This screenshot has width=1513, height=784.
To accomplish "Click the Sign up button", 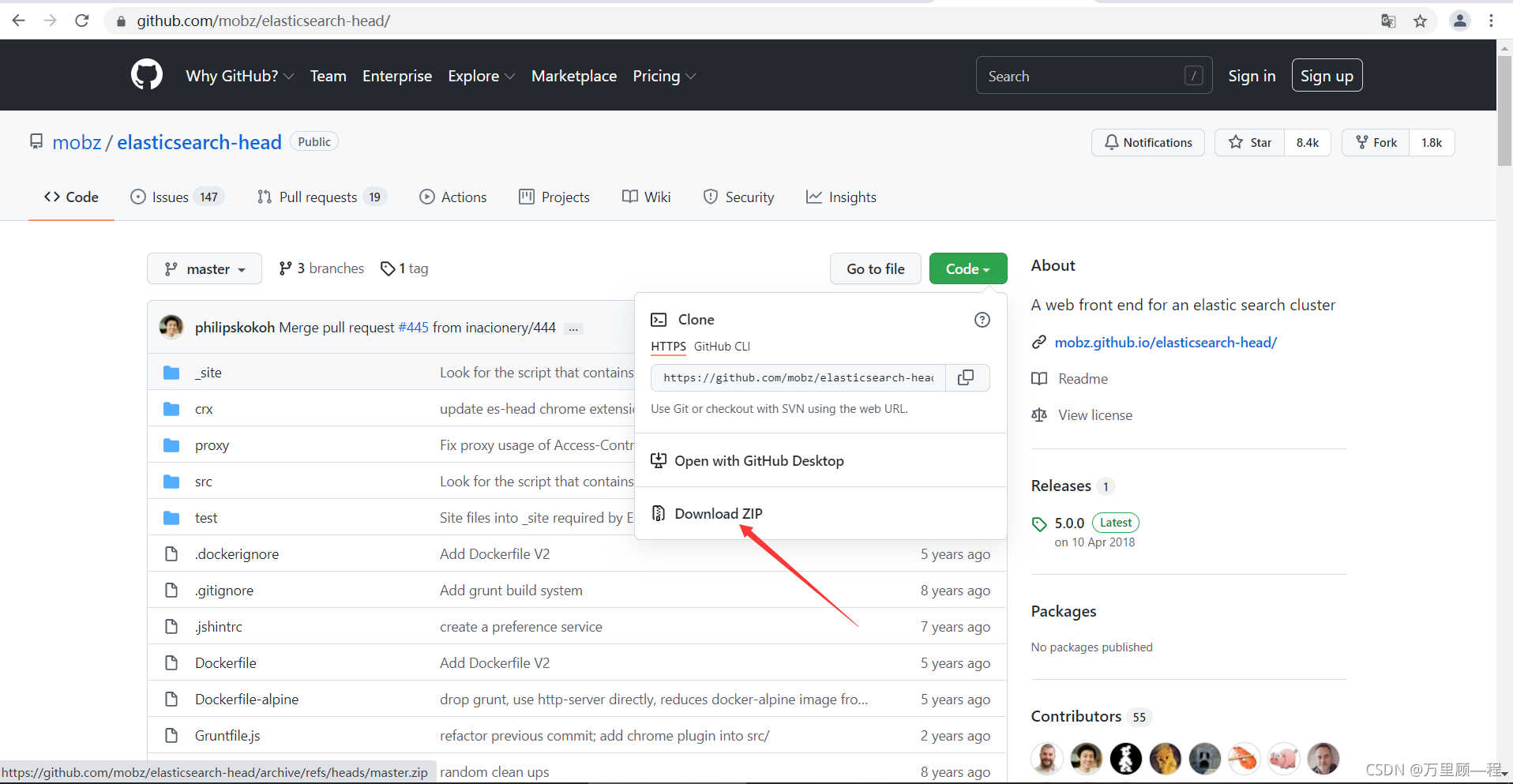I will [x=1327, y=76].
